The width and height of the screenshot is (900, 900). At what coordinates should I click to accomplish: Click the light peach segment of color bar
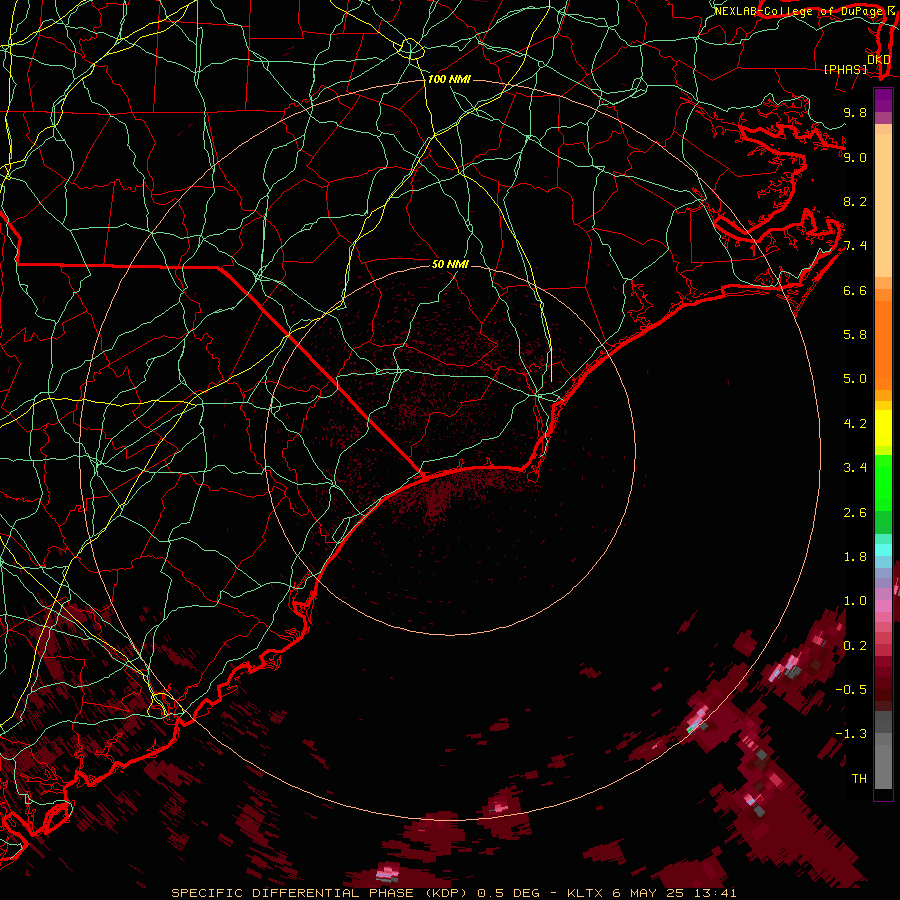[883, 205]
